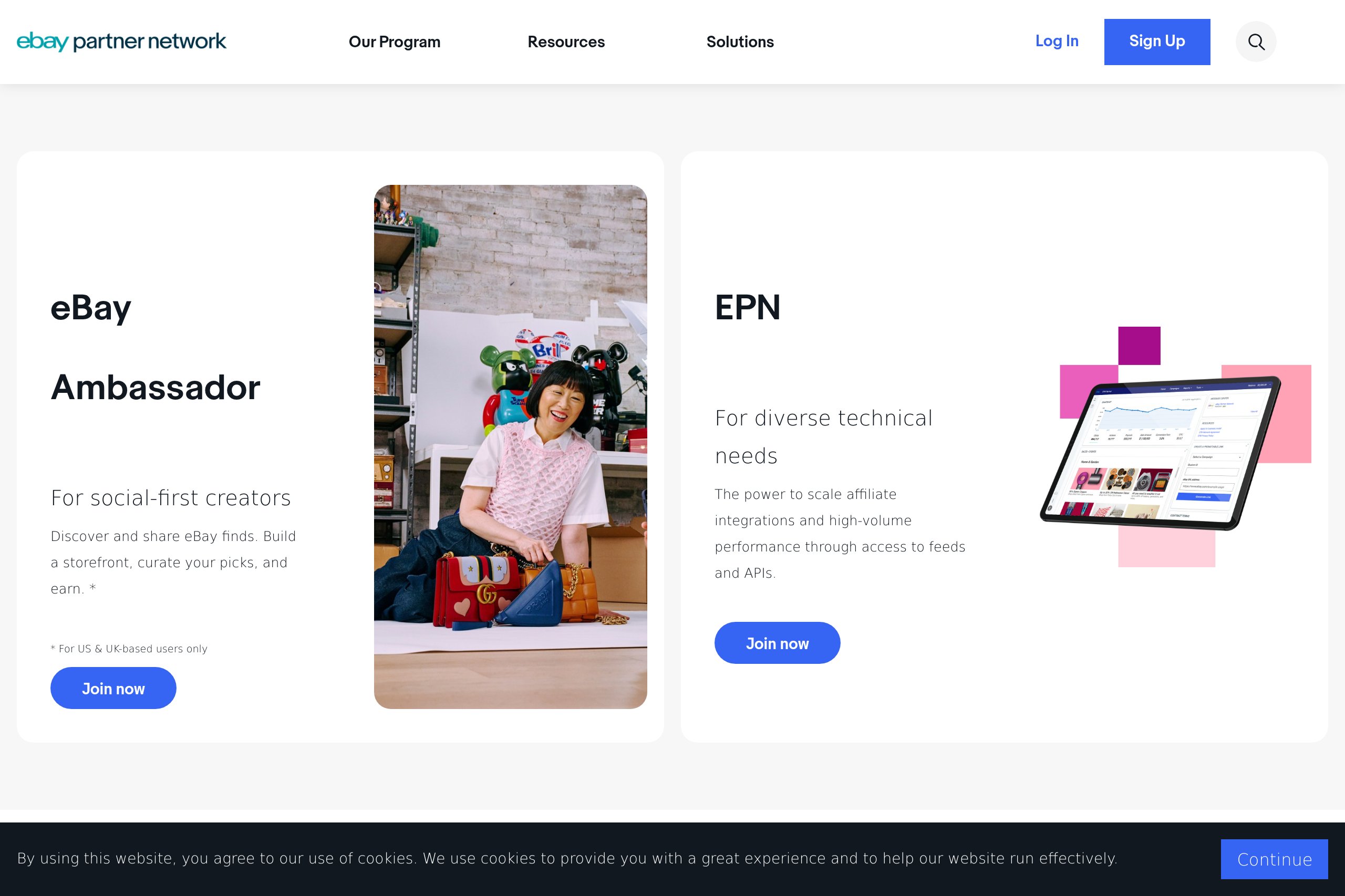Click 'For social-first creators' text

tap(171, 498)
